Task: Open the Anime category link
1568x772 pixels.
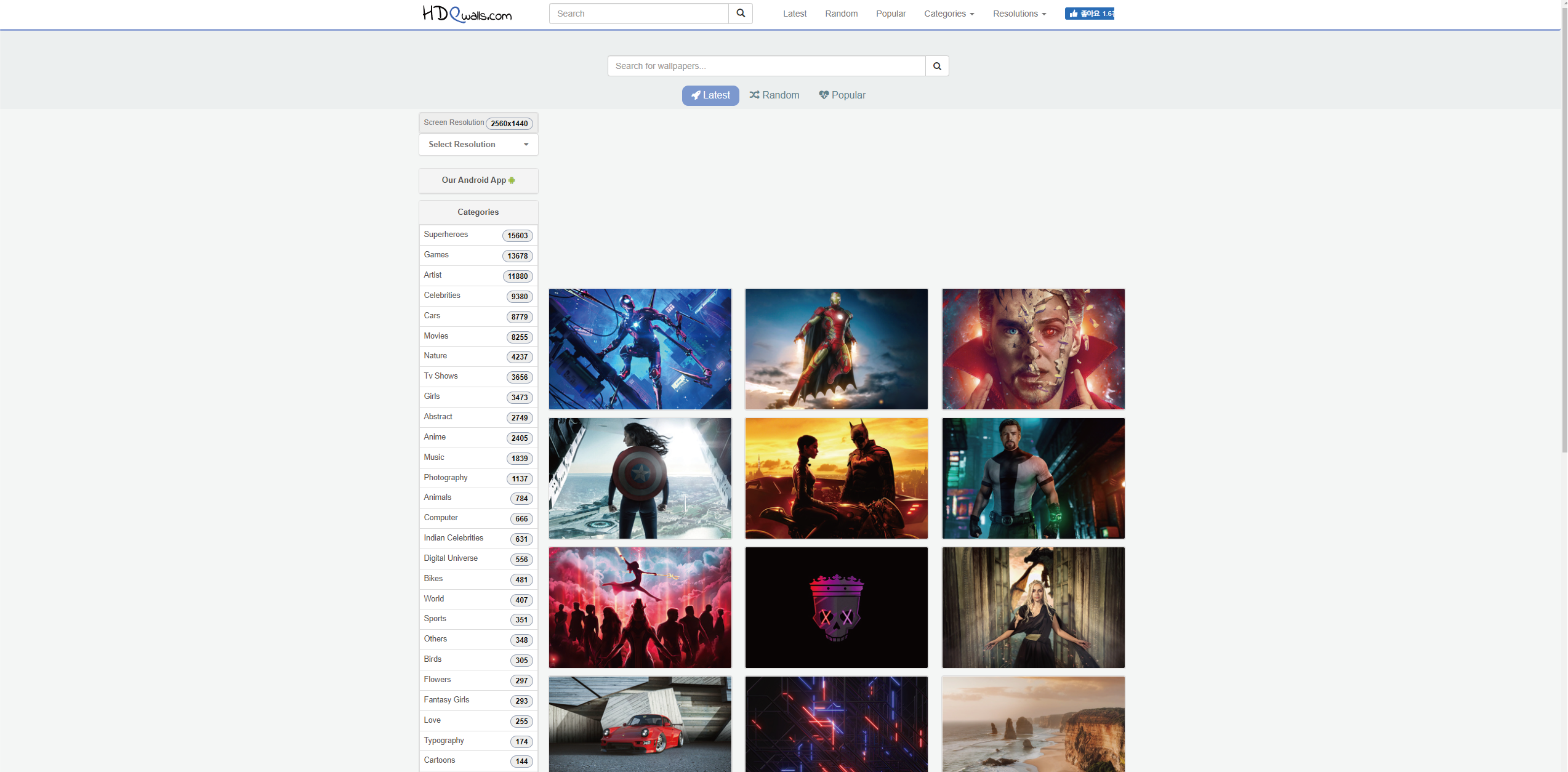Action: coord(435,437)
